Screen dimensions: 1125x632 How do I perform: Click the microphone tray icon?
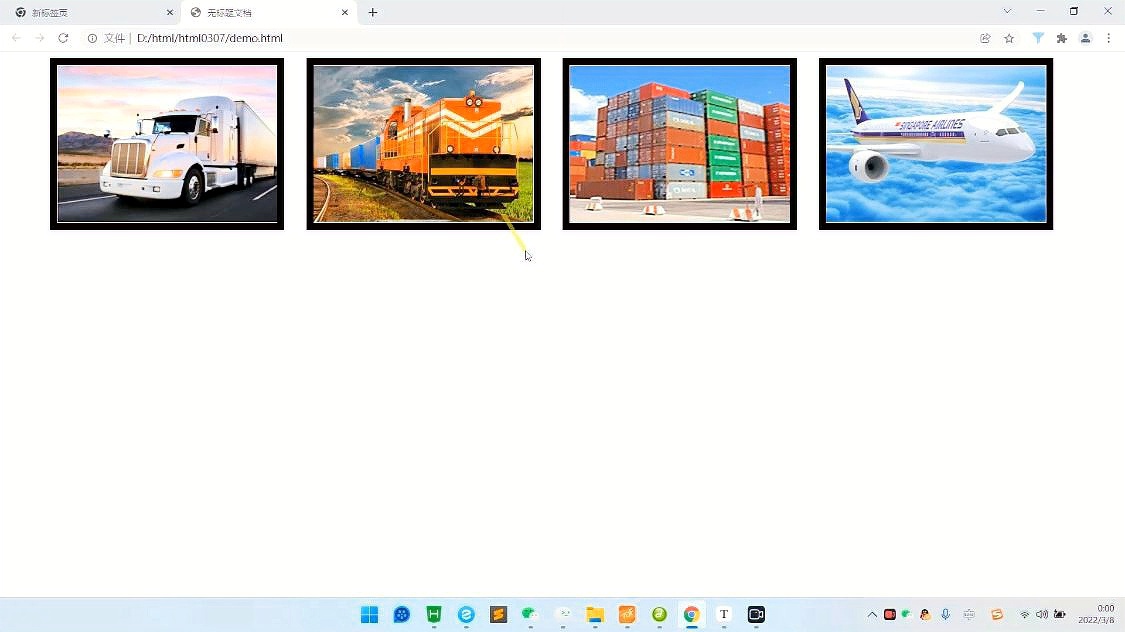pos(946,615)
